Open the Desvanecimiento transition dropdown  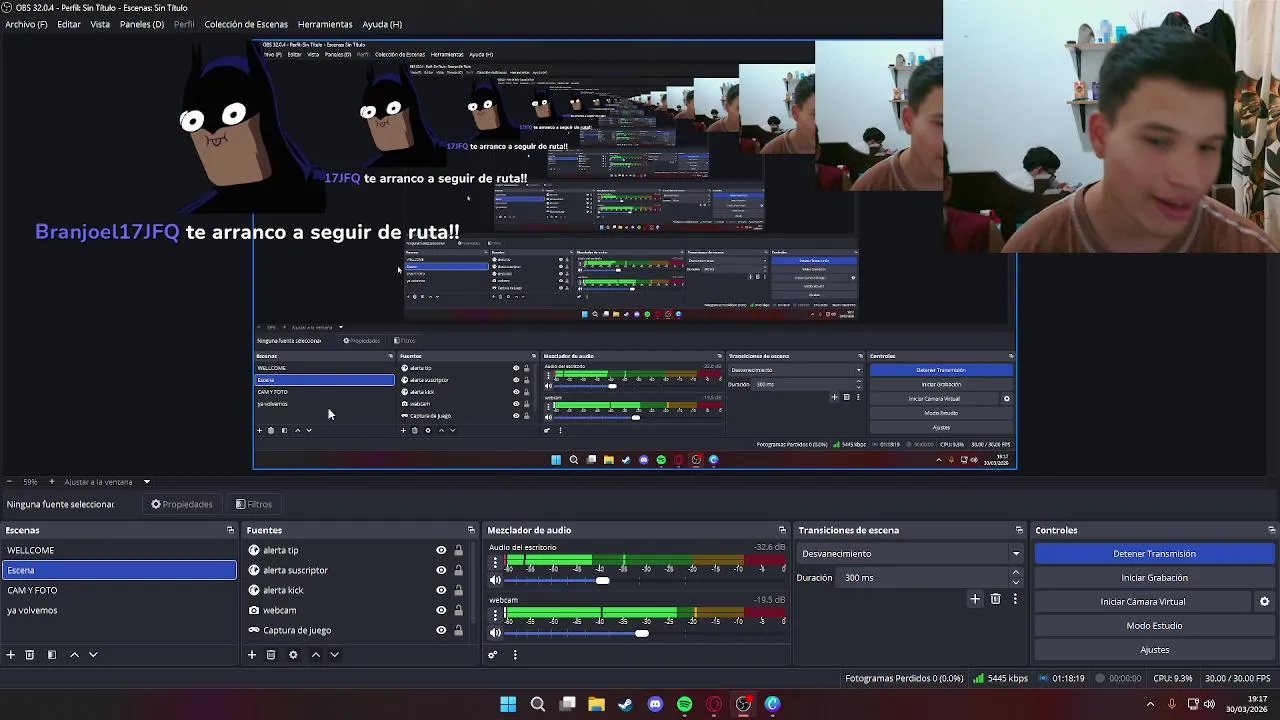click(911, 554)
